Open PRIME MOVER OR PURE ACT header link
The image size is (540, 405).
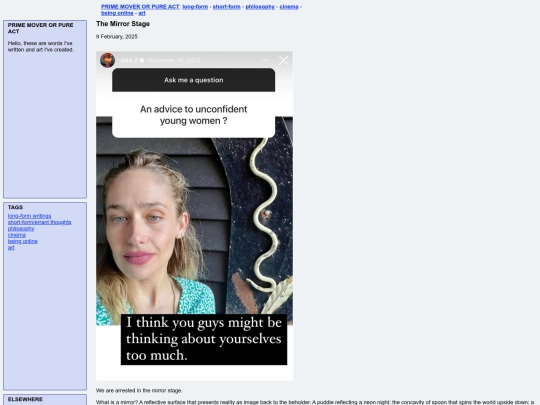click(140, 7)
